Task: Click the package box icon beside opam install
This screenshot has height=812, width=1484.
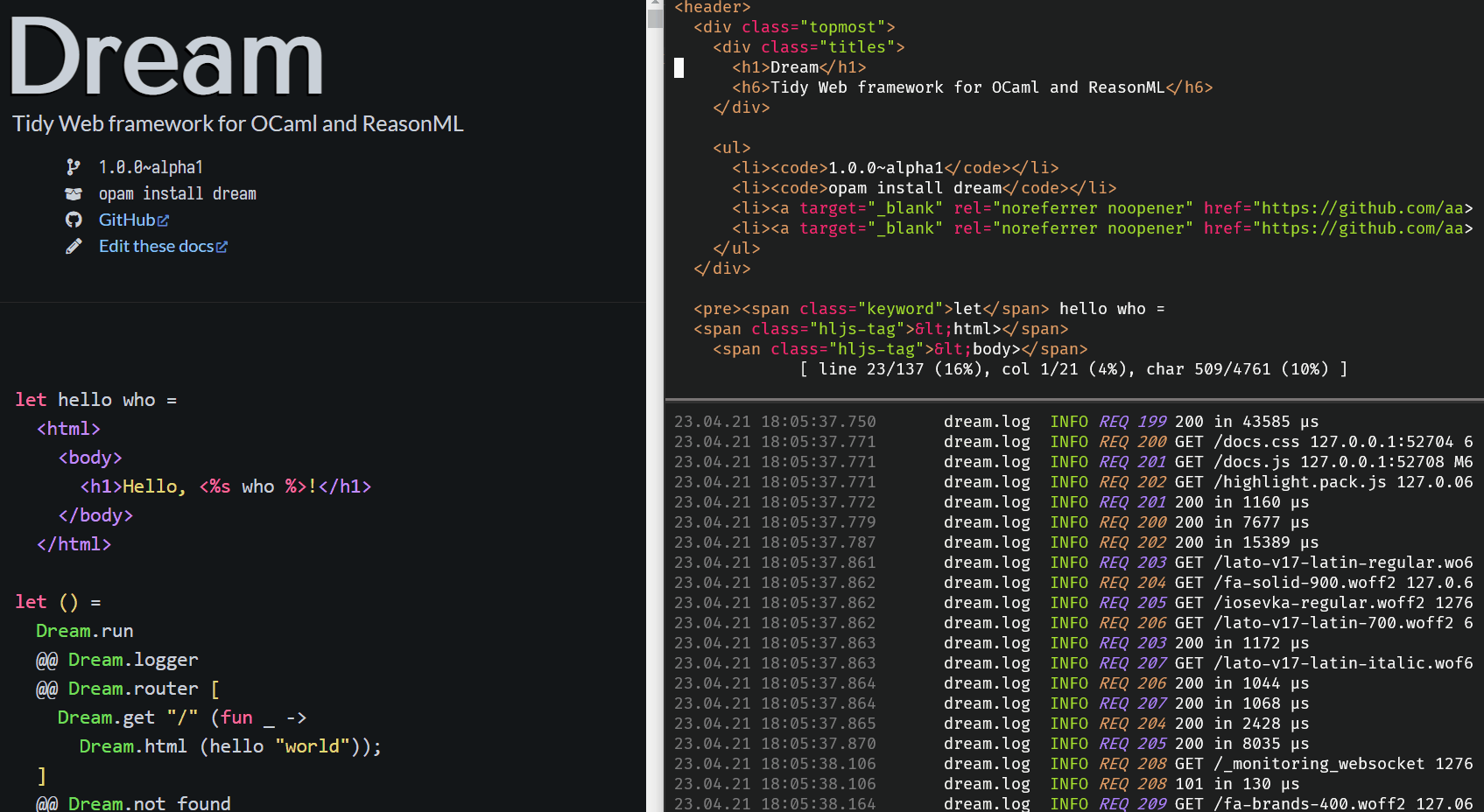Action: (74, 193)
